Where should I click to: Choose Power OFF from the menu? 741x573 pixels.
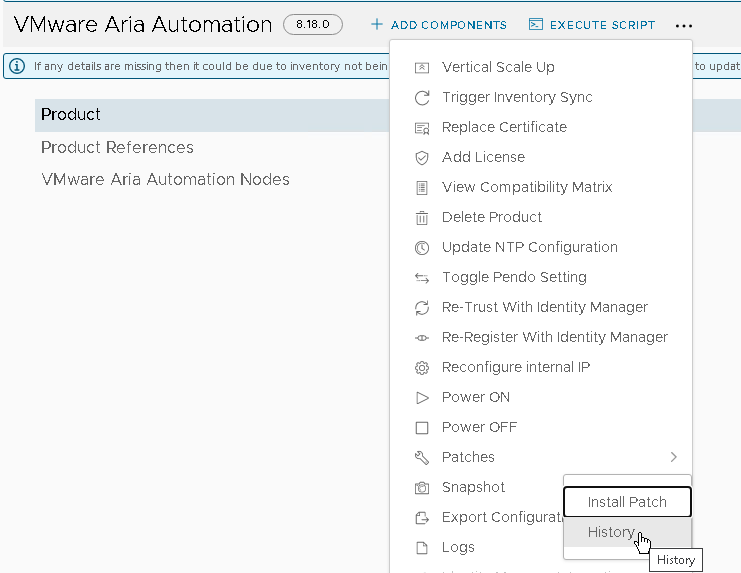(479, 427)
